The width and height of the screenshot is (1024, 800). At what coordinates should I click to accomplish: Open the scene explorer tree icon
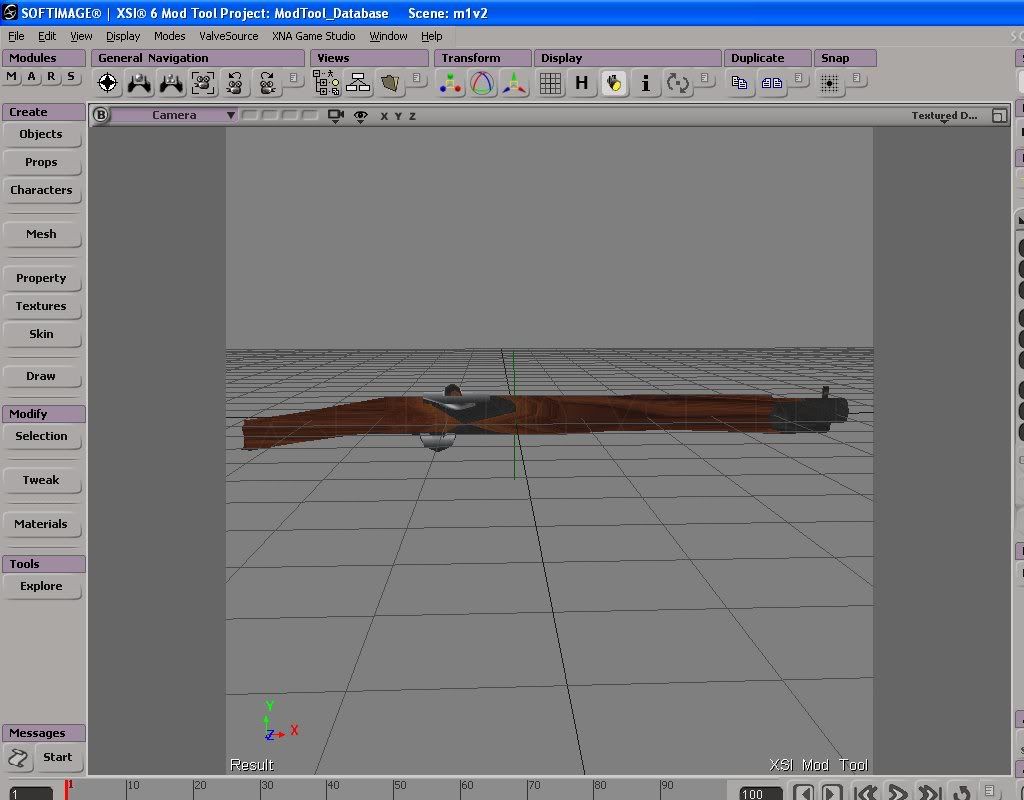pyautogui.click(x=326, y=83)
